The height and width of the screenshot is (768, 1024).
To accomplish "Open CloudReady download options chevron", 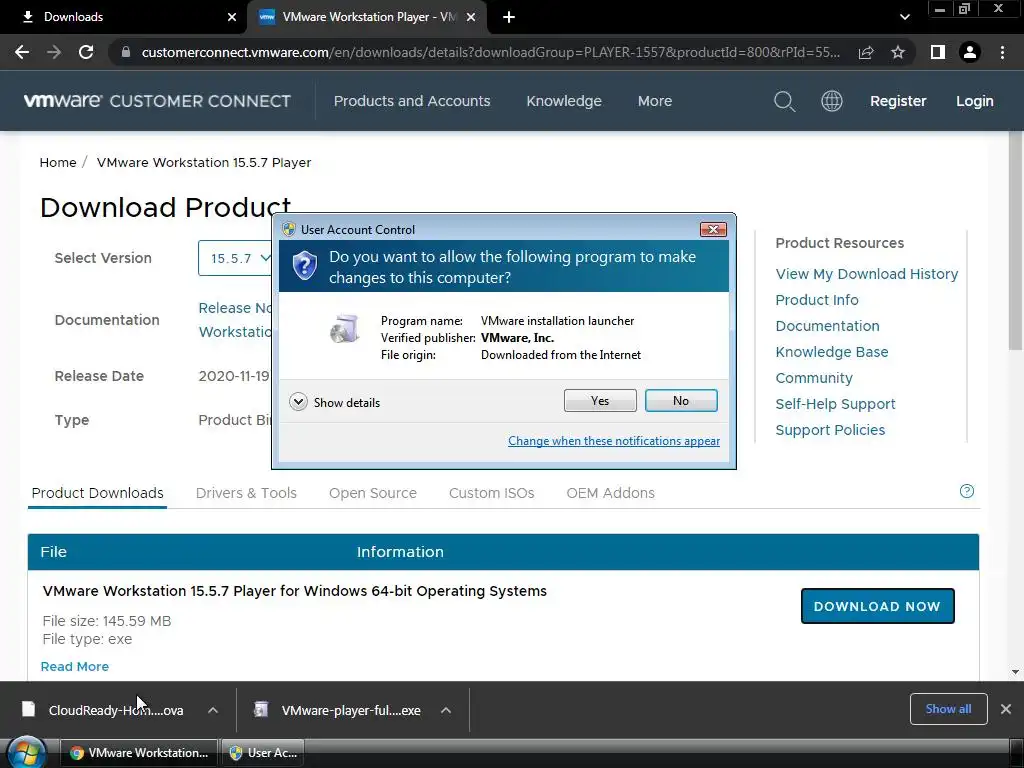I will click(213, 710).
